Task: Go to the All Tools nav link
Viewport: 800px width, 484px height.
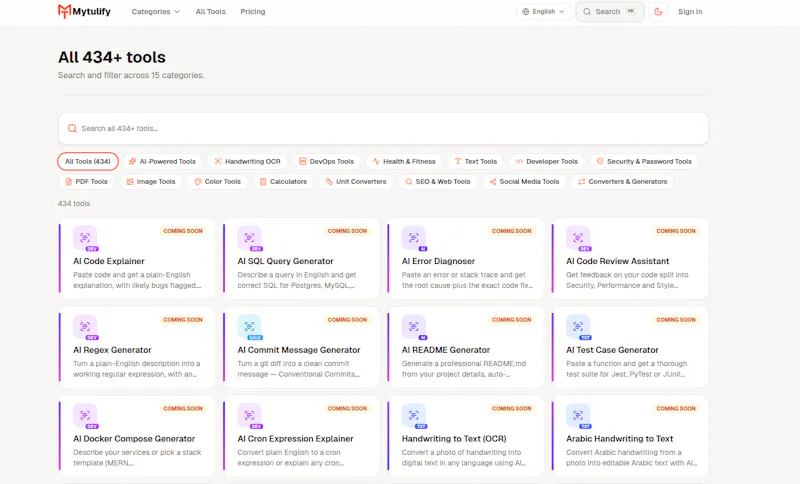Action: pos(210,11)
